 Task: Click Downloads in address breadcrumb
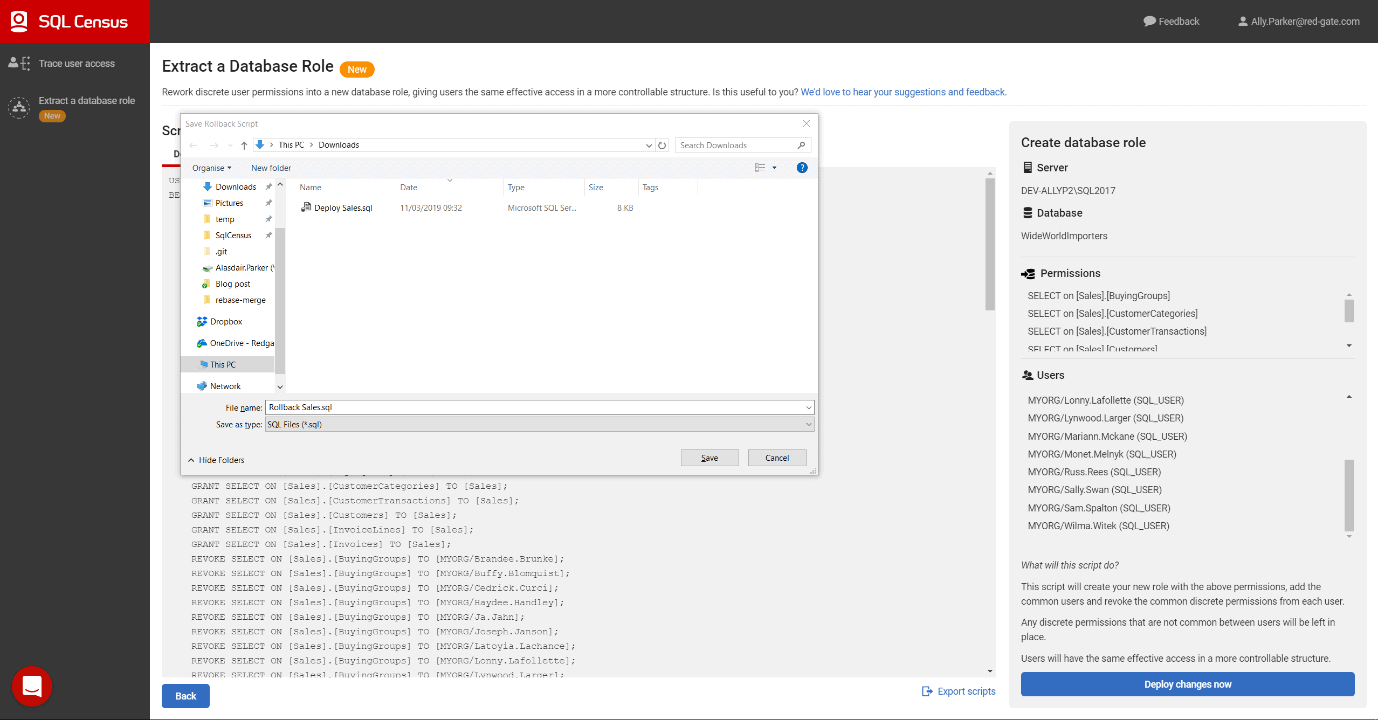[x=339, y=145]
